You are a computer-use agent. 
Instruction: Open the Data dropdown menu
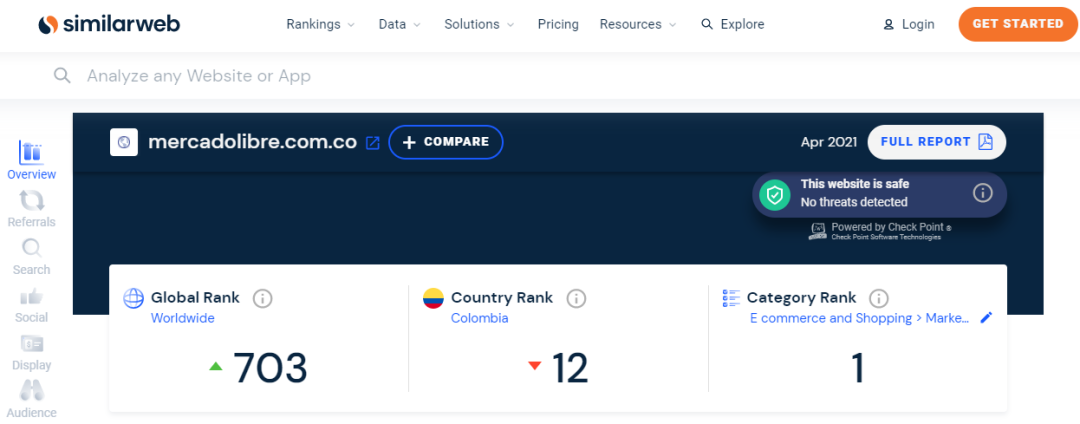point(399,24)
